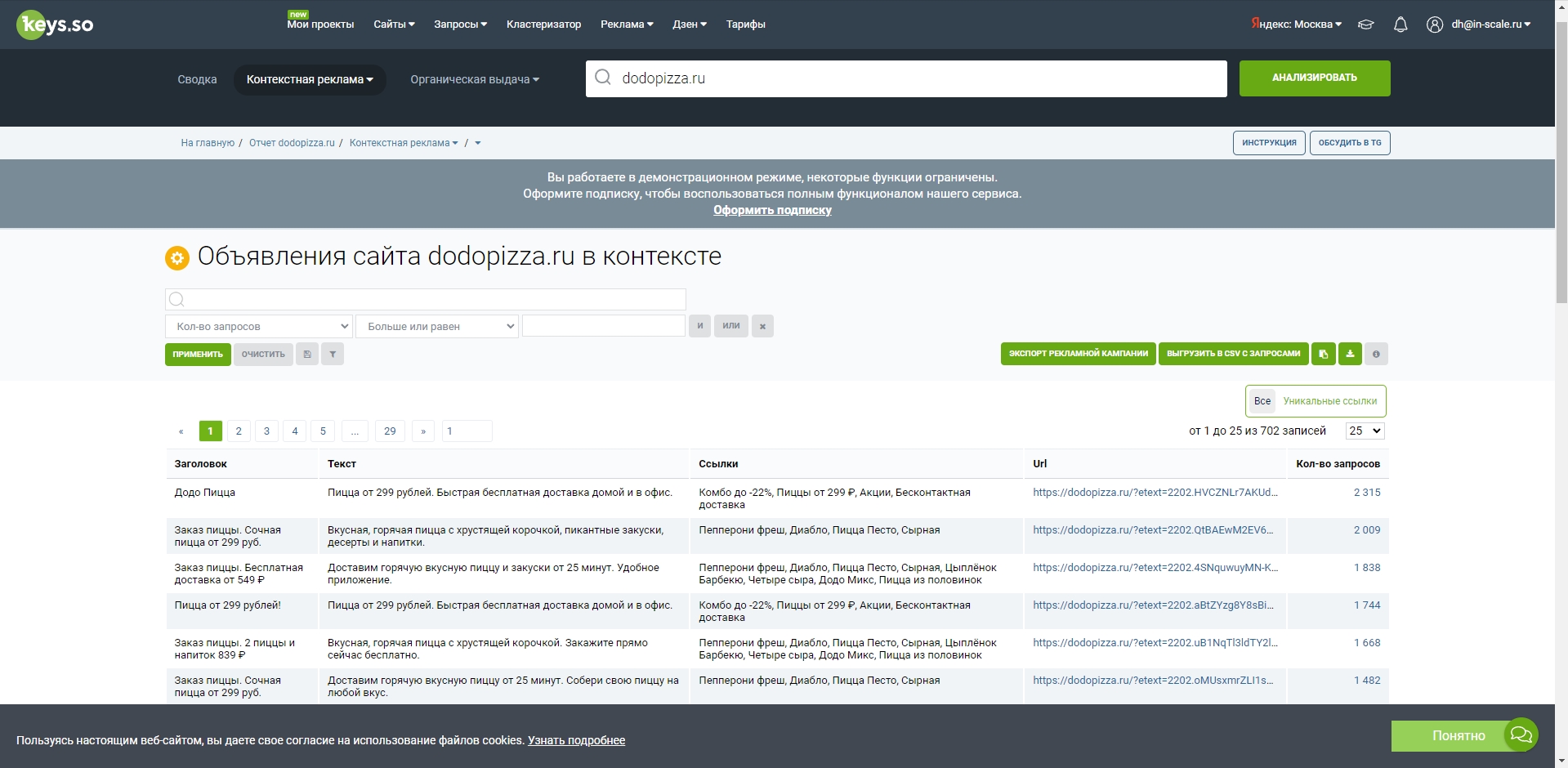Go to the previous page arrow «
Viewport: 1568px width, 768px height.
[x=181, y=431]
